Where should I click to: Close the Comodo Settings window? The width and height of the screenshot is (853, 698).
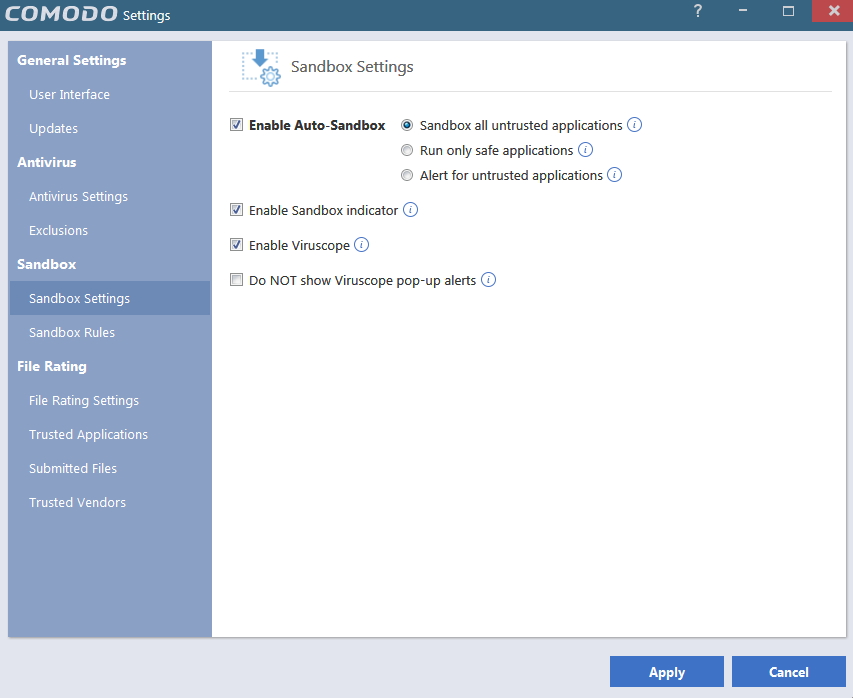pyautogui.click(x=833, y=11)
